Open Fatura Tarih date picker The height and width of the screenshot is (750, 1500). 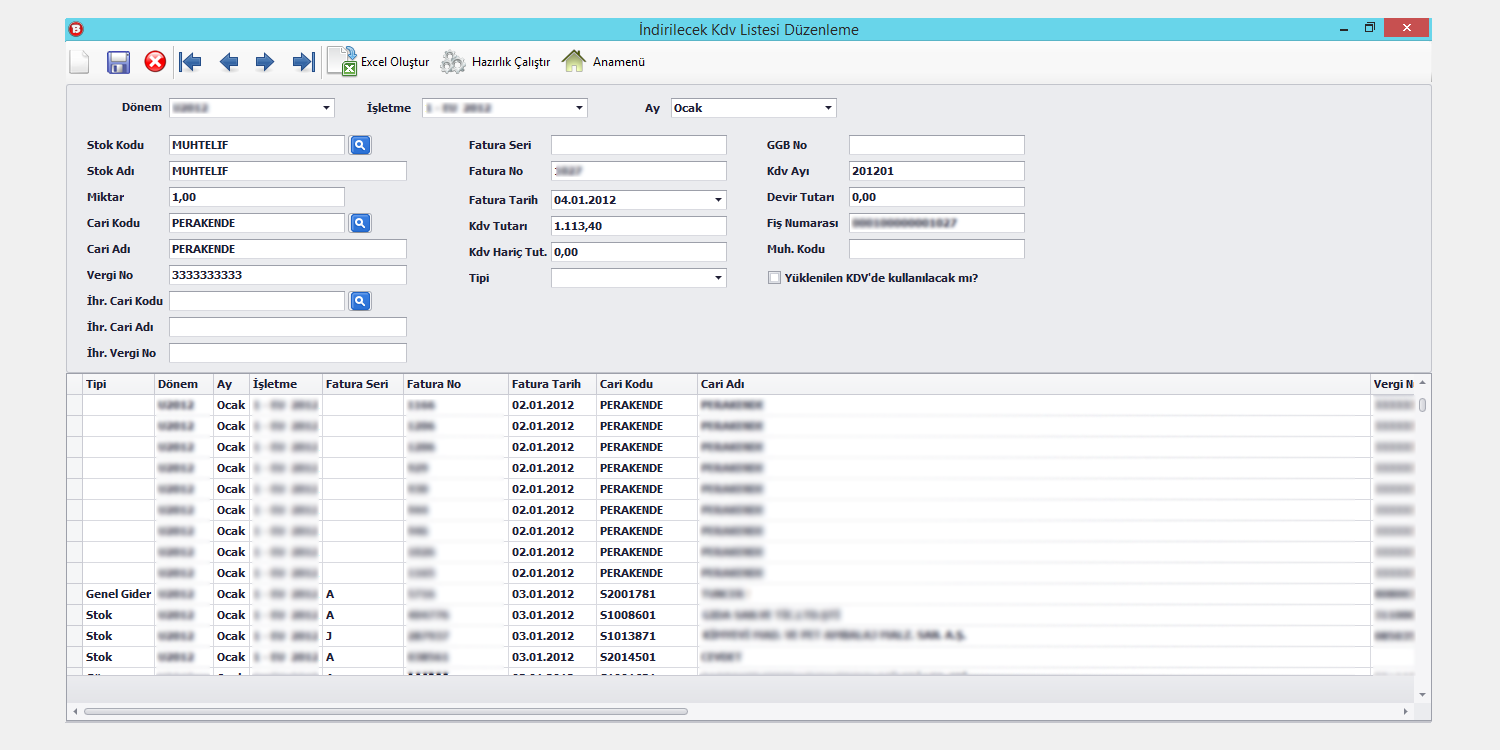pos(718,200)
